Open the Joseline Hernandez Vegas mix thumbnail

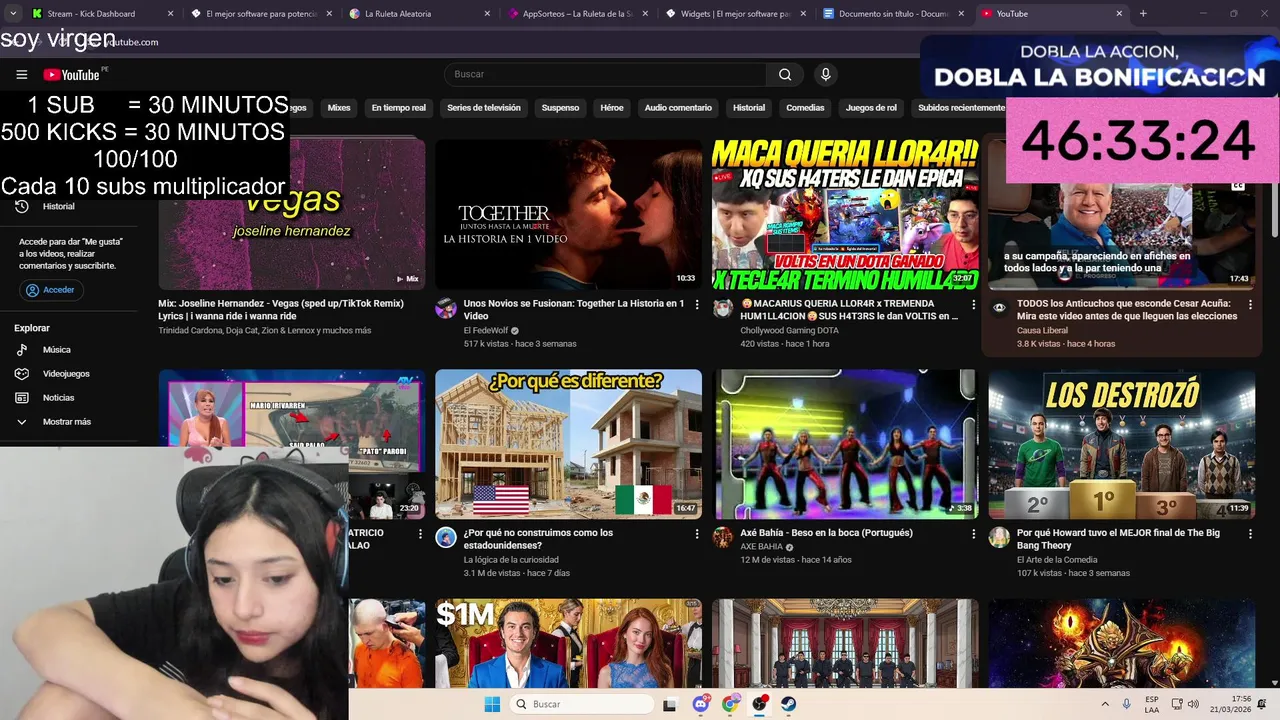(x=292, y=214)
